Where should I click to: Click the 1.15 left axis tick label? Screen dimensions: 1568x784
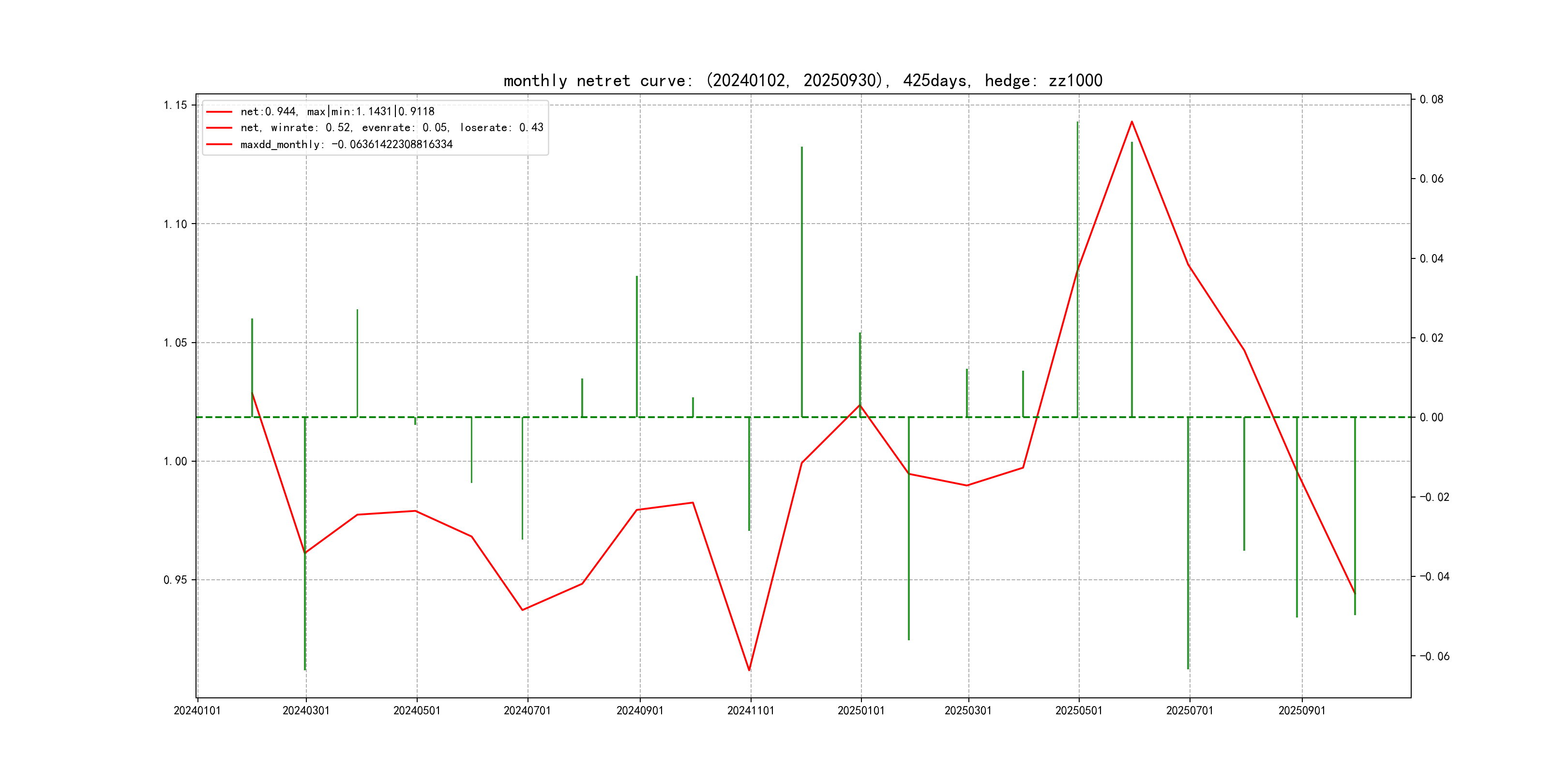[x=175, y=106]
